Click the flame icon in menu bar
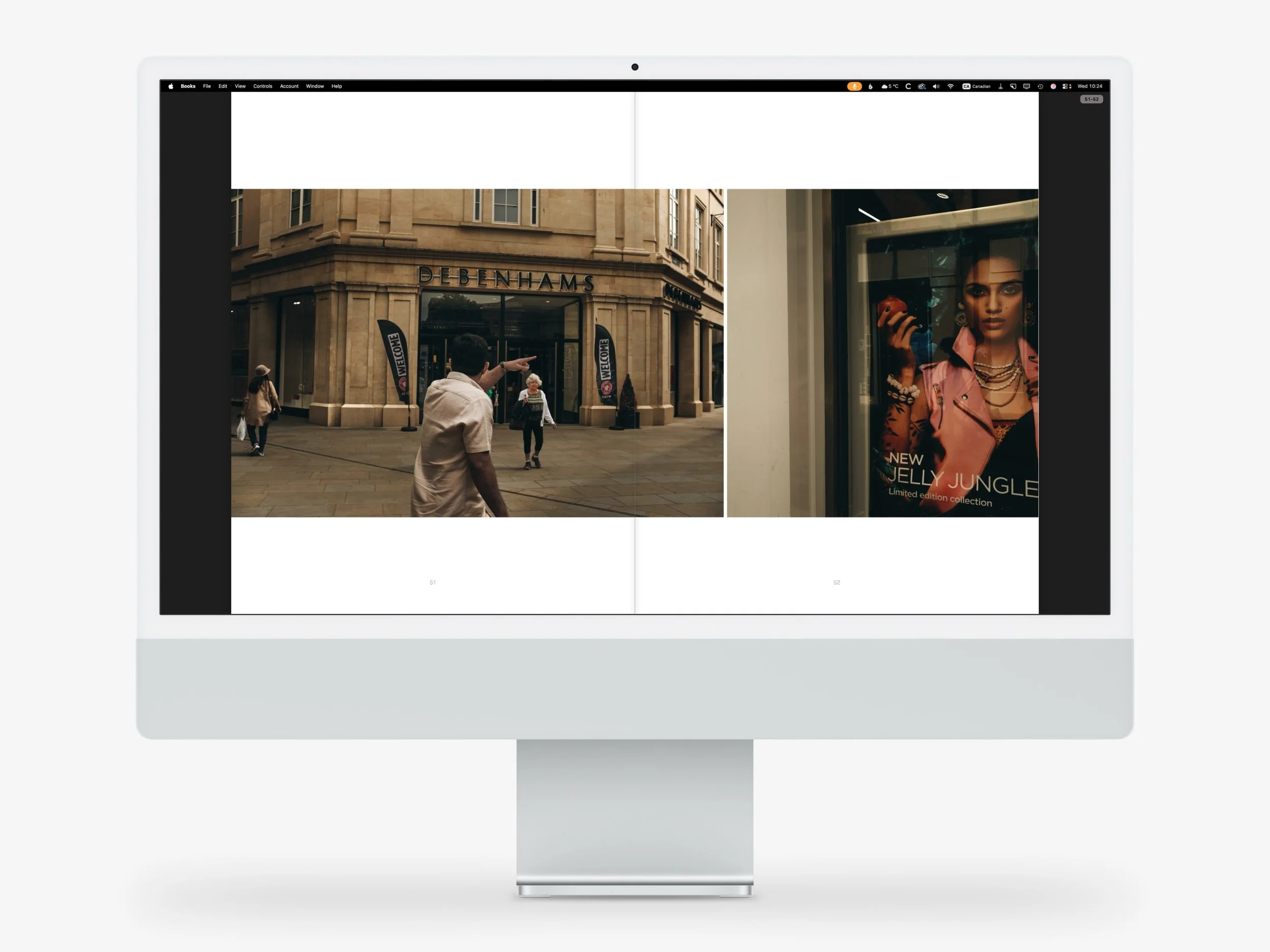This screenshot has height=952, width=1270. tap(870, 86)
